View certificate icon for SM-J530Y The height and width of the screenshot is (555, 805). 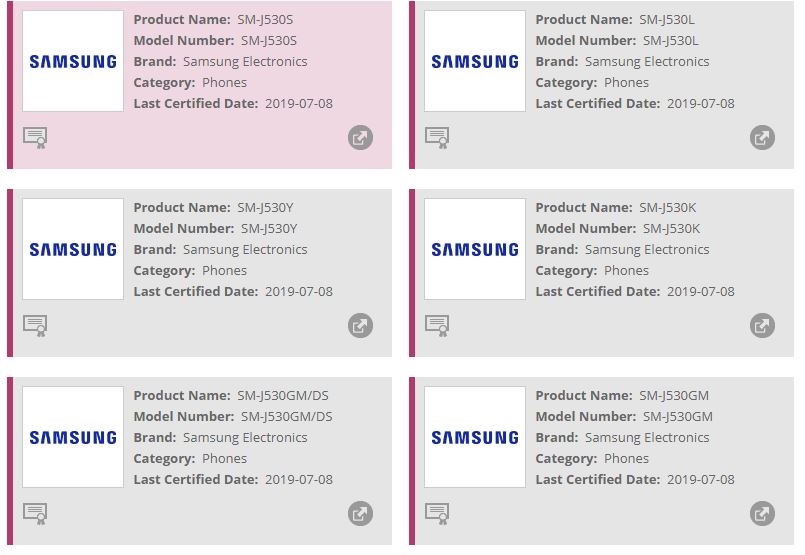[36, 326]
